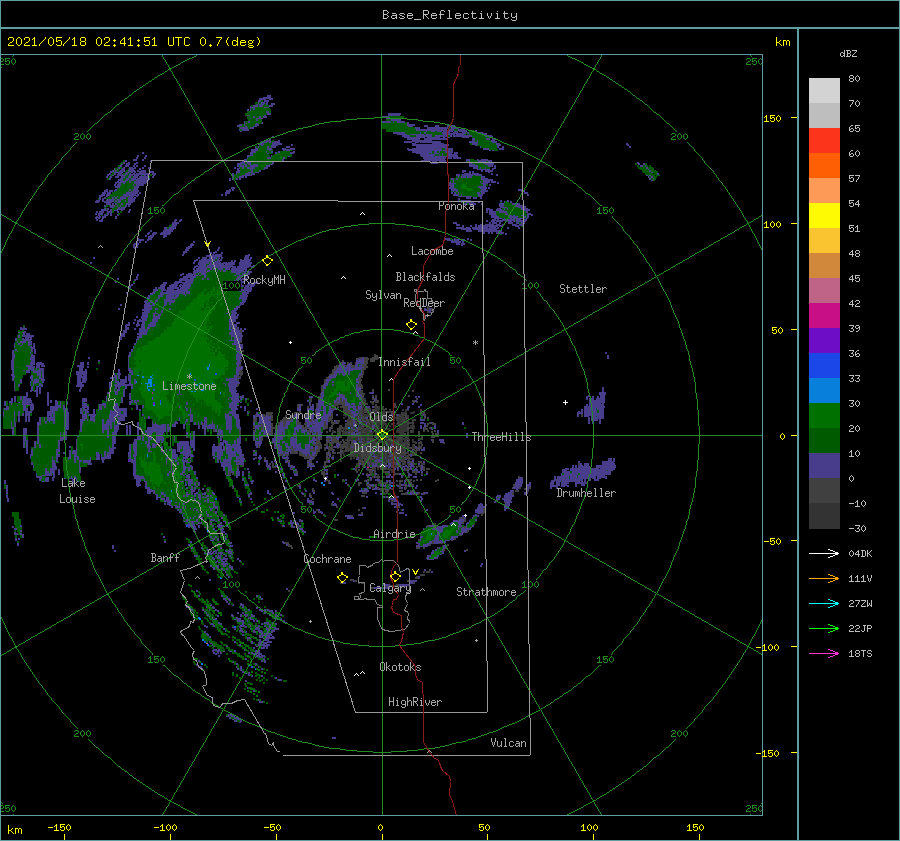900x841 pixels.
Task: Select the yellow 54 dBZ color swatch
Action: tap(824, 215)
